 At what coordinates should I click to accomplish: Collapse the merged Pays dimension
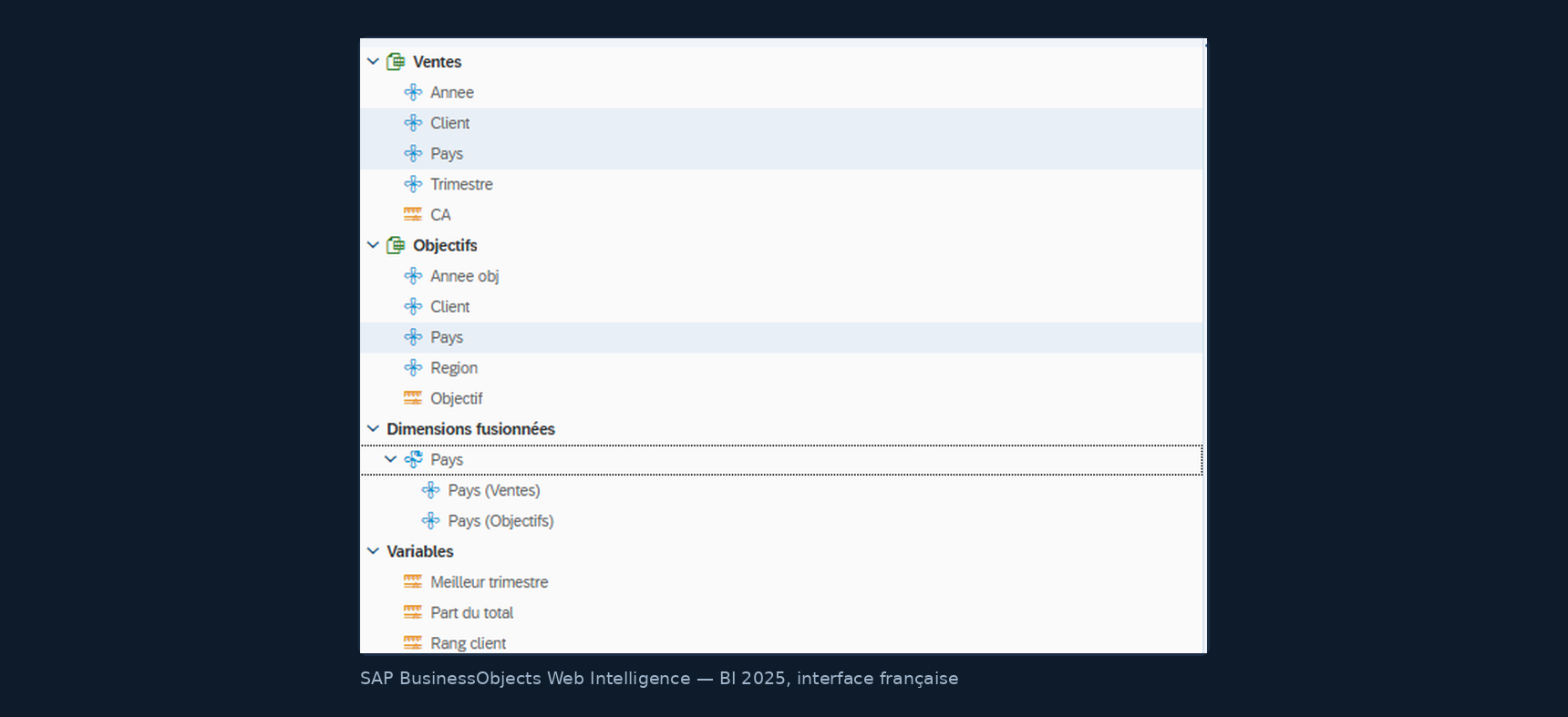click(390, 460)
